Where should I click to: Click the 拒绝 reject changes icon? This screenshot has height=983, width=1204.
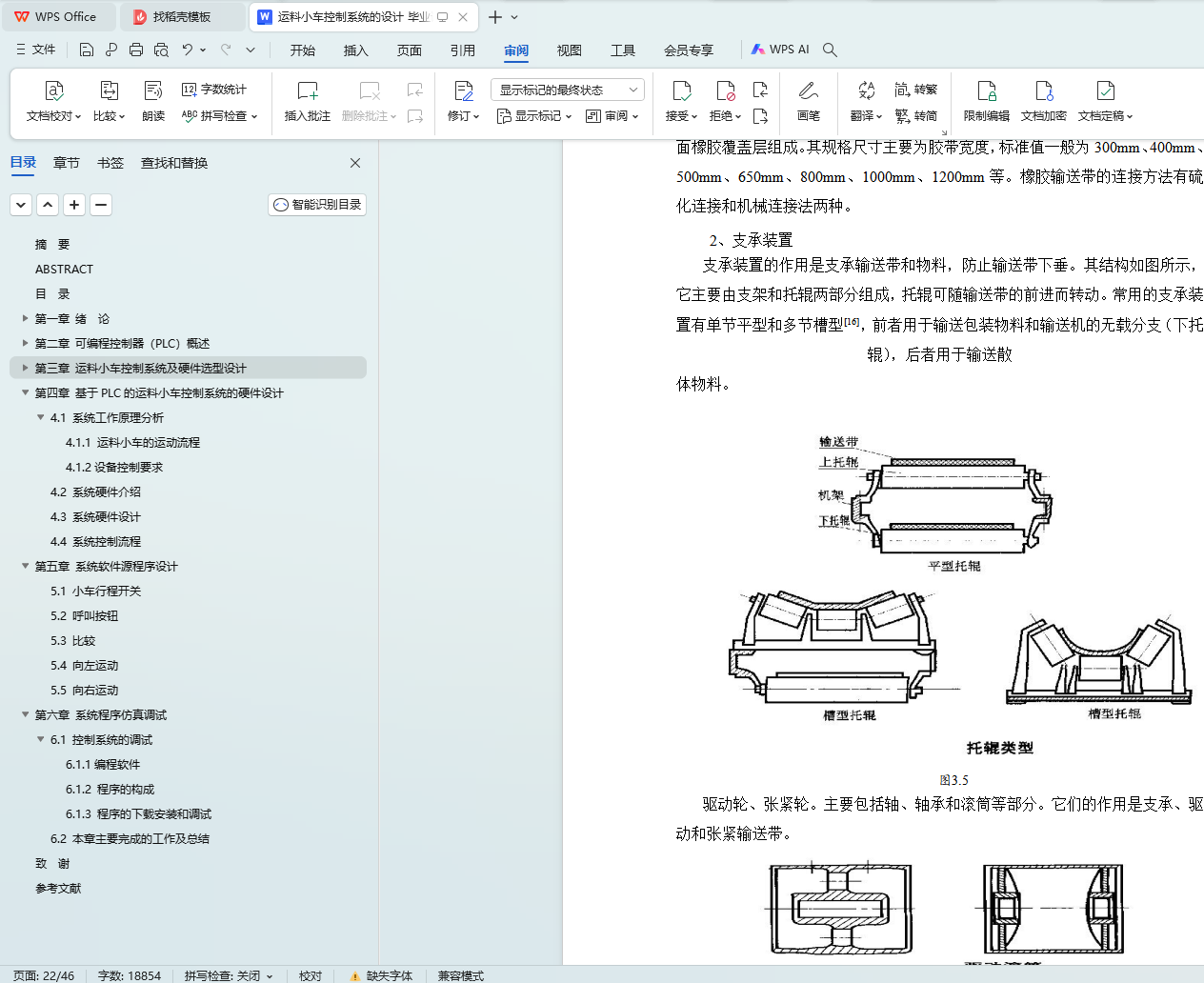click(x=725, y=90)
